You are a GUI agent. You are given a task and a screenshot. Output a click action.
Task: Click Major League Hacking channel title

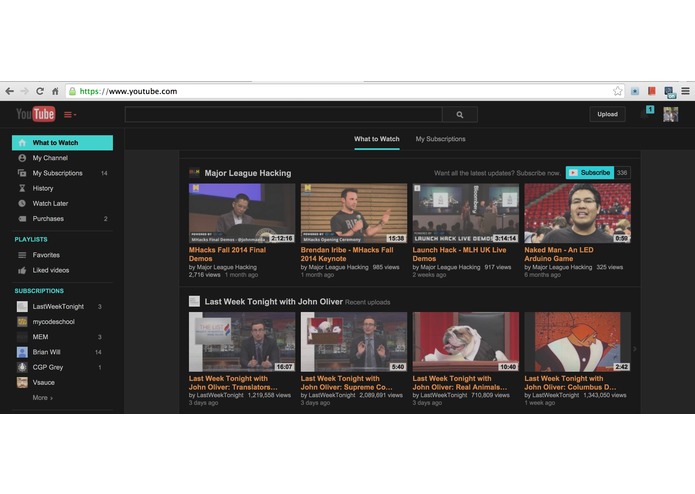coord(248,173)
